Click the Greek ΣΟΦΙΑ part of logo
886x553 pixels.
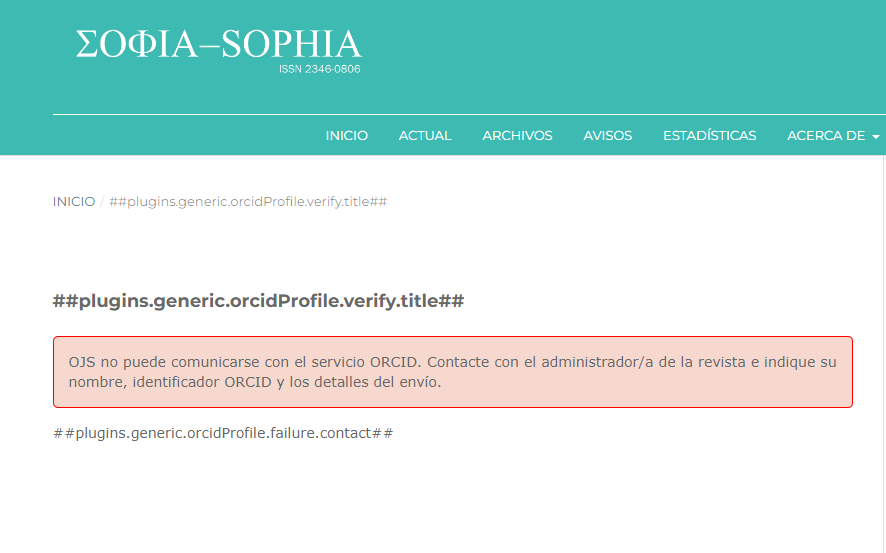point(137,45)
